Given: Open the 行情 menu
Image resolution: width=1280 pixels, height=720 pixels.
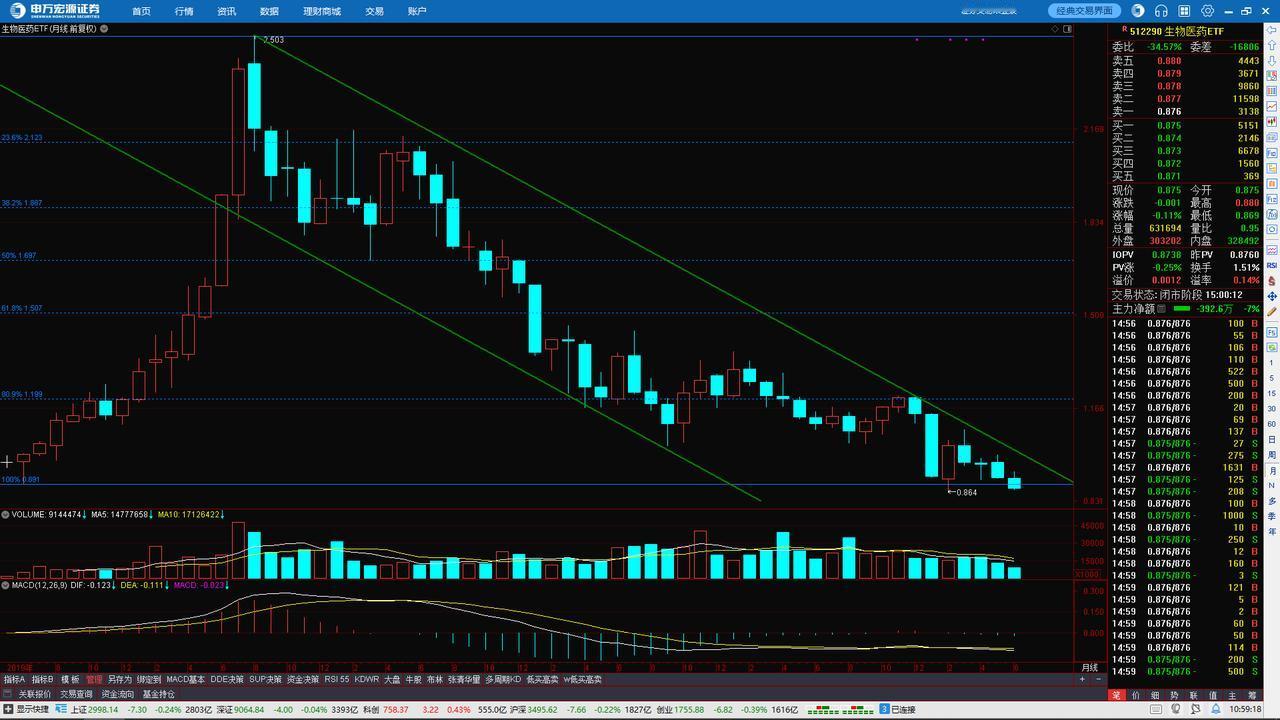Looking at the screenshot, I should point(184,11).
